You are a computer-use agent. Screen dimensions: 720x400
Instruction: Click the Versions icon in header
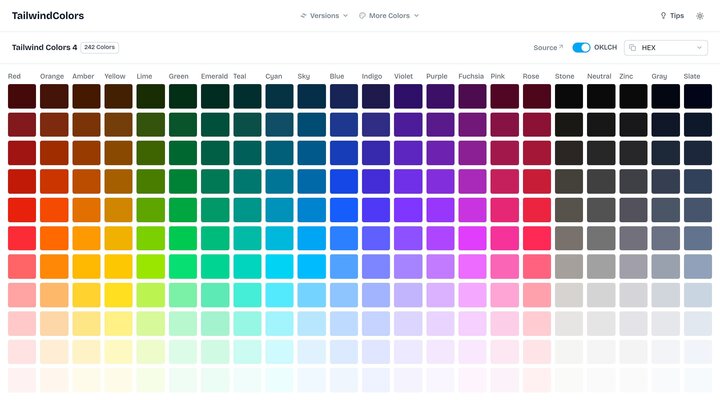pyautogui.click(x=303, y=16)
